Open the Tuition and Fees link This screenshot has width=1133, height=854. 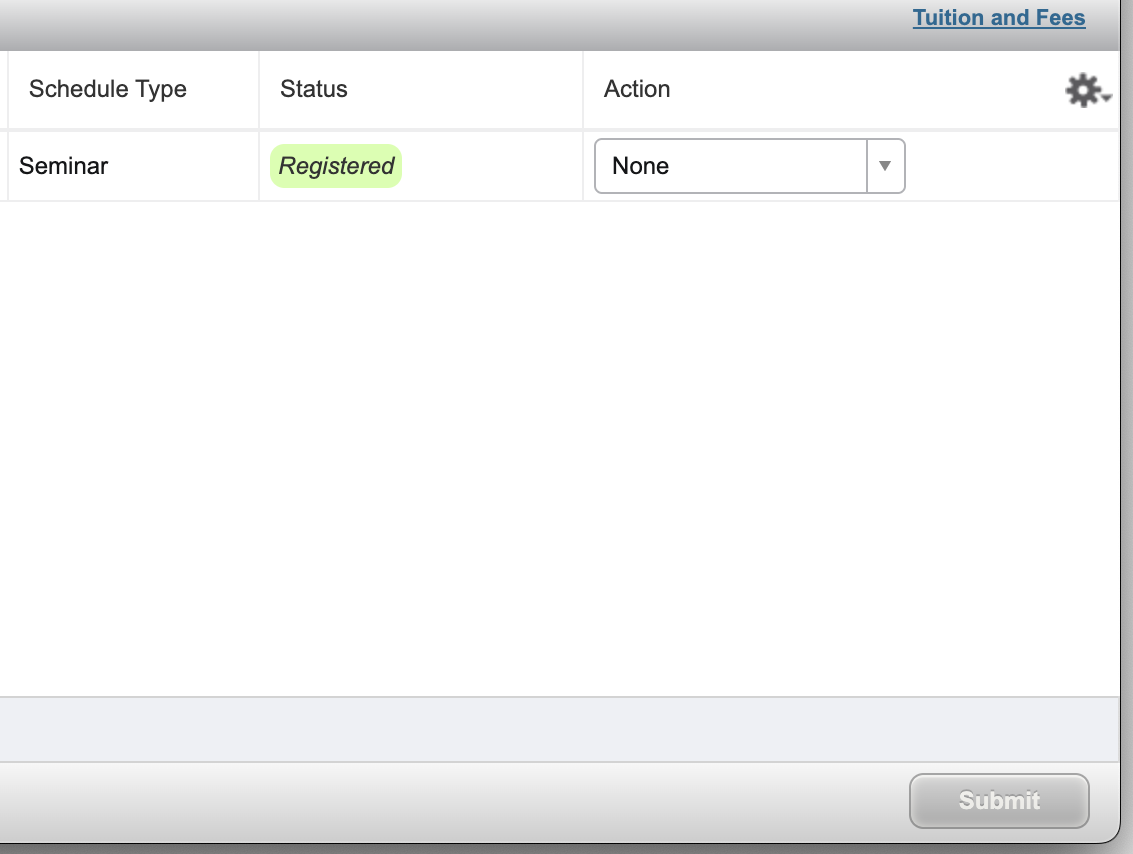tap(999, 17)
